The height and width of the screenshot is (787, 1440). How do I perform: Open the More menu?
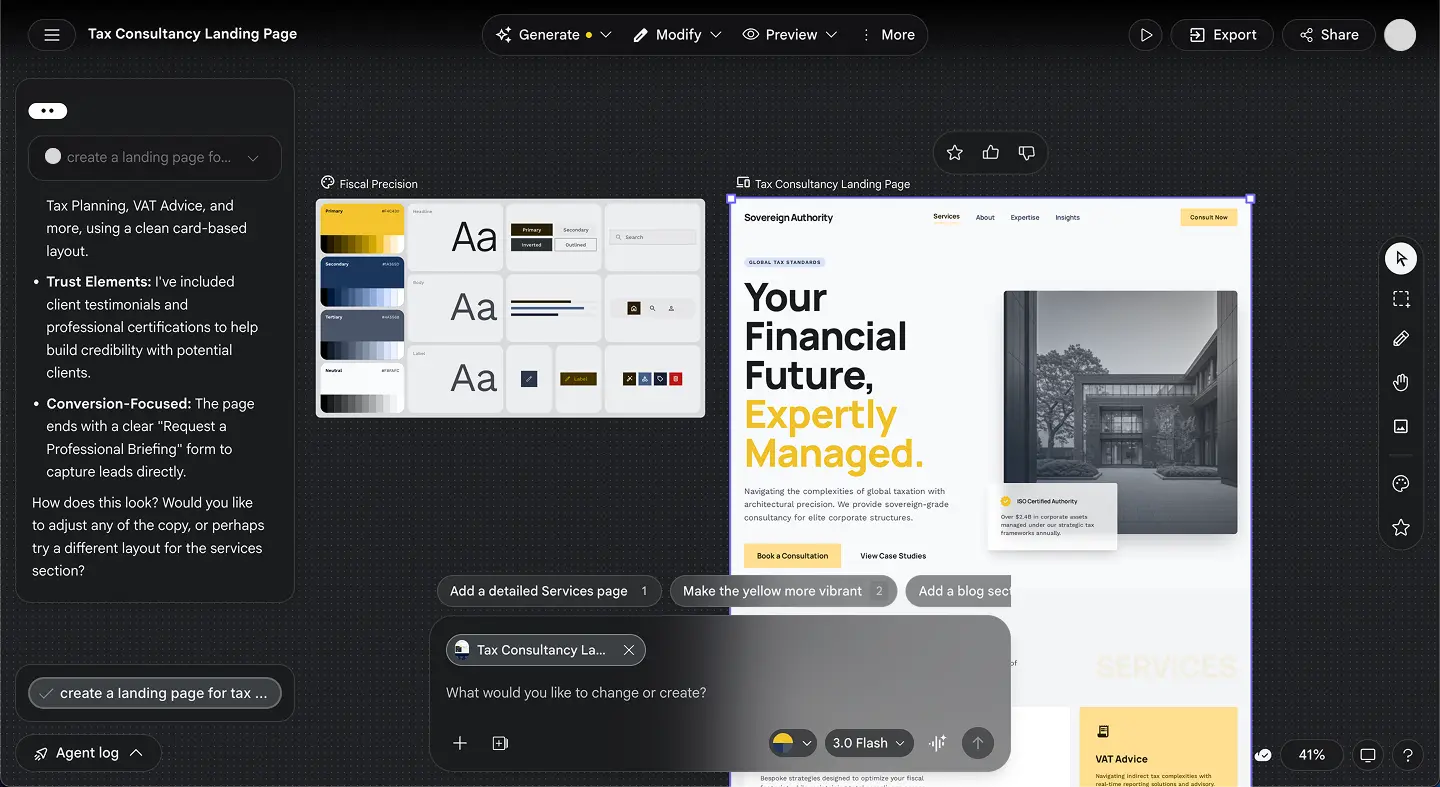(889, 34)
